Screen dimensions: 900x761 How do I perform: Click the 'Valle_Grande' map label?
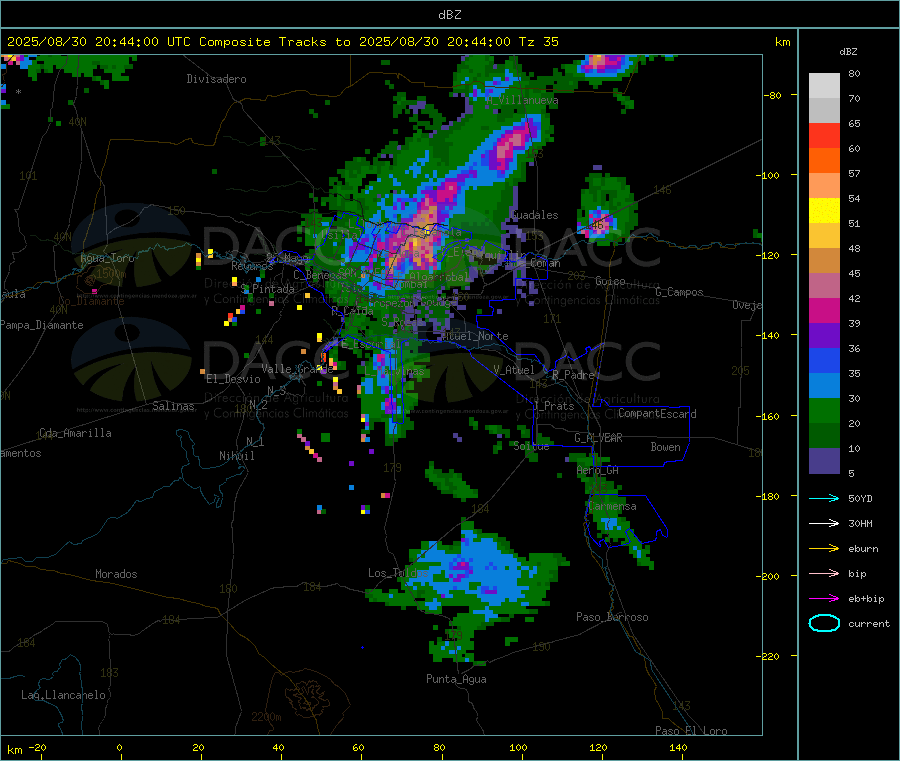pos(297,369)
